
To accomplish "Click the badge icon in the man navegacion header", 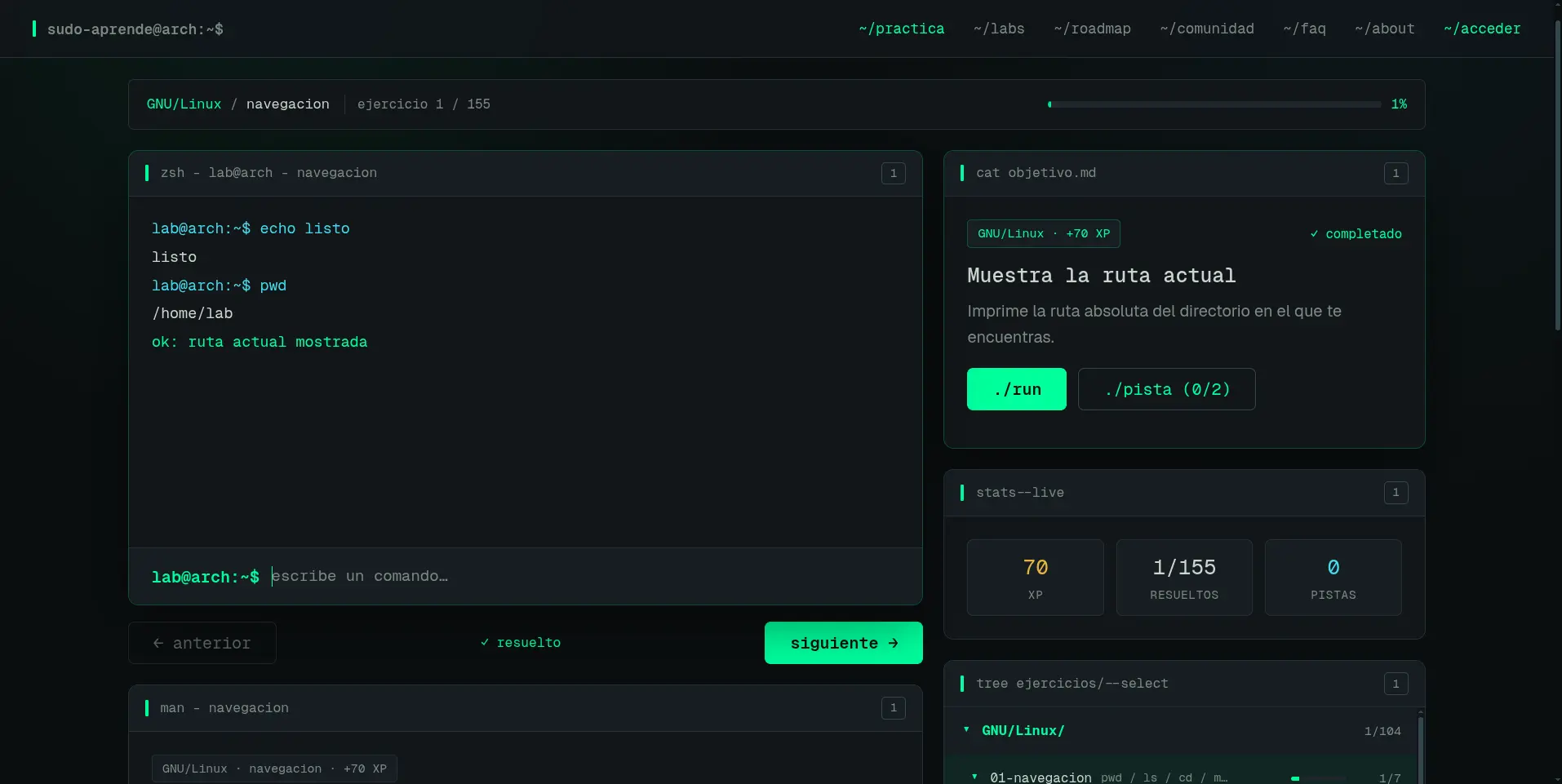I will 893,708.
